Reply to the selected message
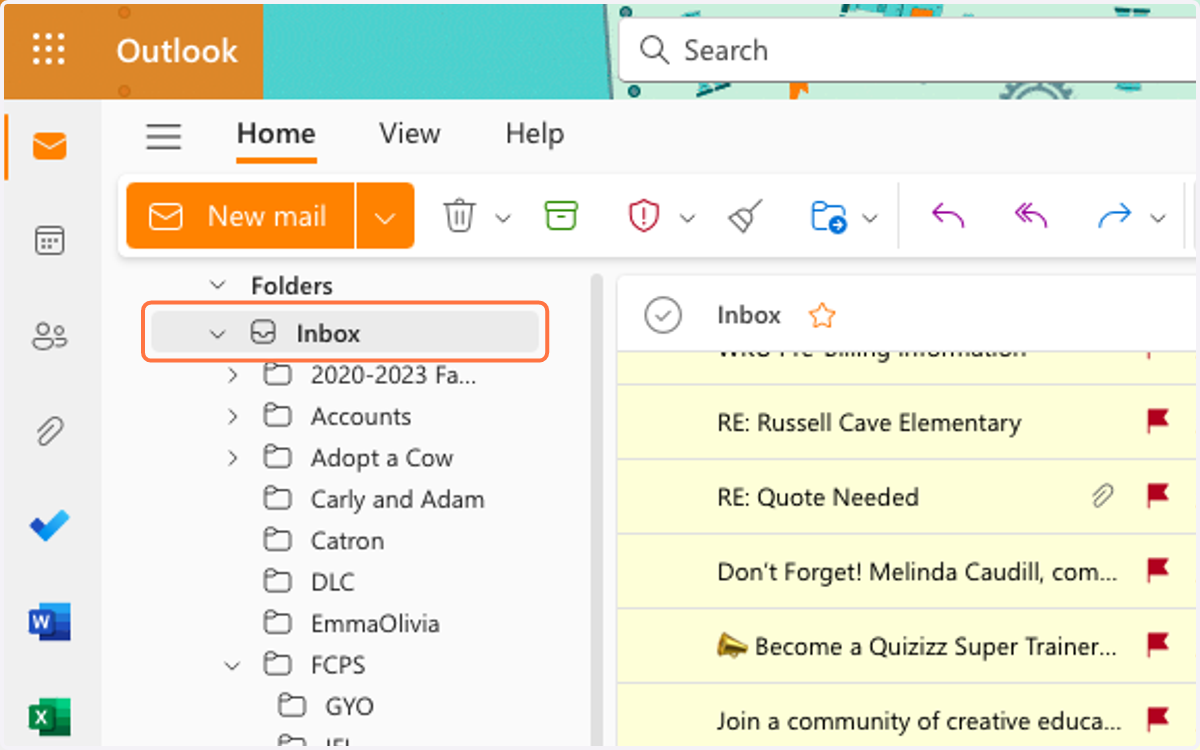1200x750 pixels. point(947,215)
